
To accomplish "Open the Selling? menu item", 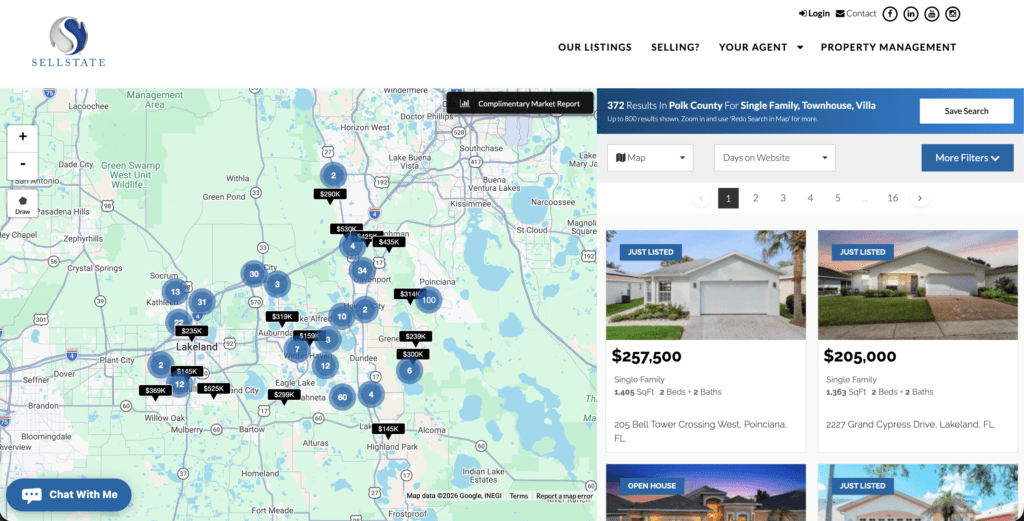I will [x=675, y=47].
